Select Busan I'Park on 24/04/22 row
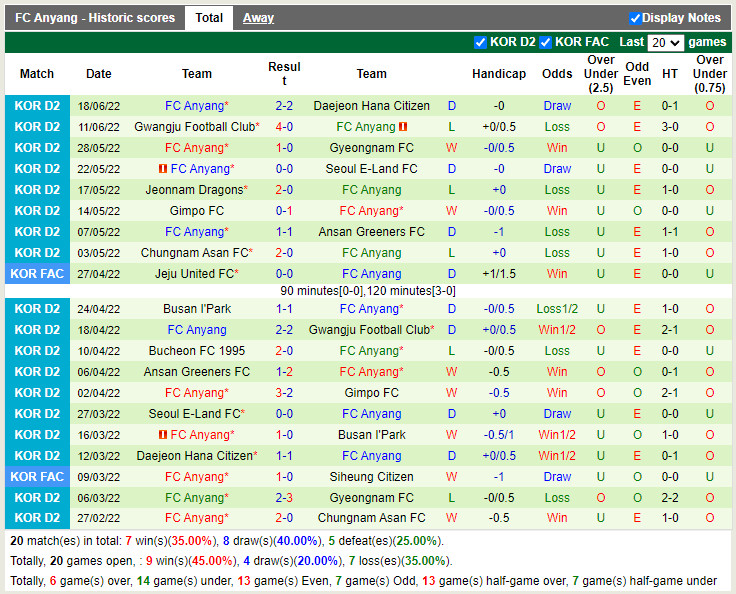 197,309
